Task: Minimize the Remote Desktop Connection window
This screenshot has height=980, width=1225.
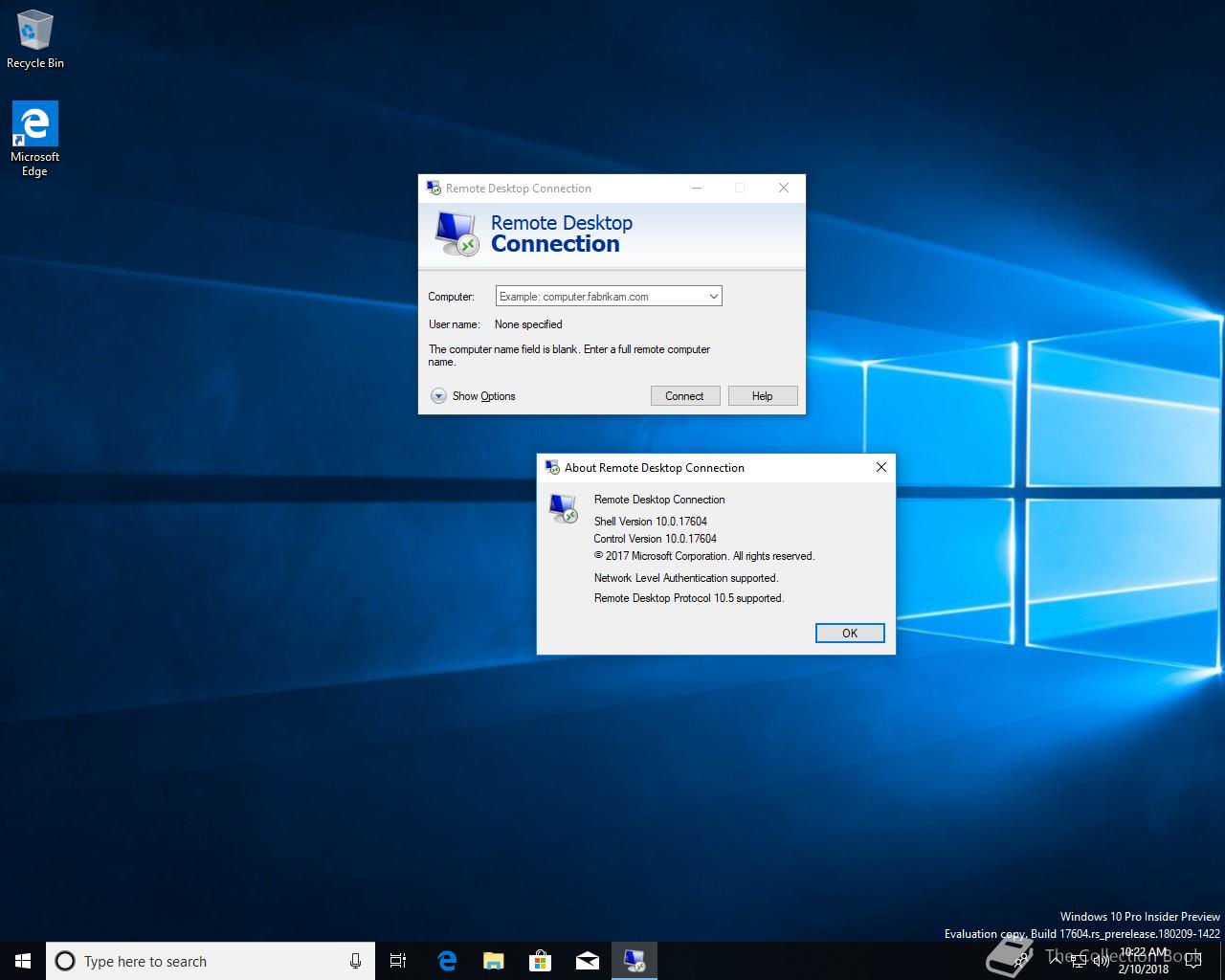Action: pos(697,188)
